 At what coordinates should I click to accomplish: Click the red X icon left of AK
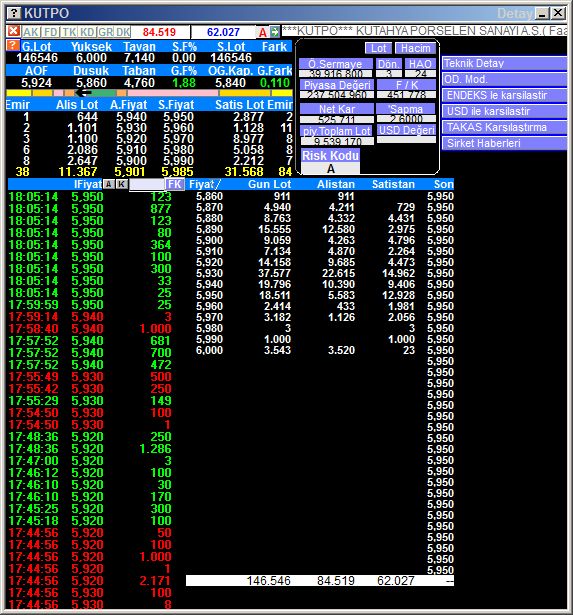click(x=13, y=31)
